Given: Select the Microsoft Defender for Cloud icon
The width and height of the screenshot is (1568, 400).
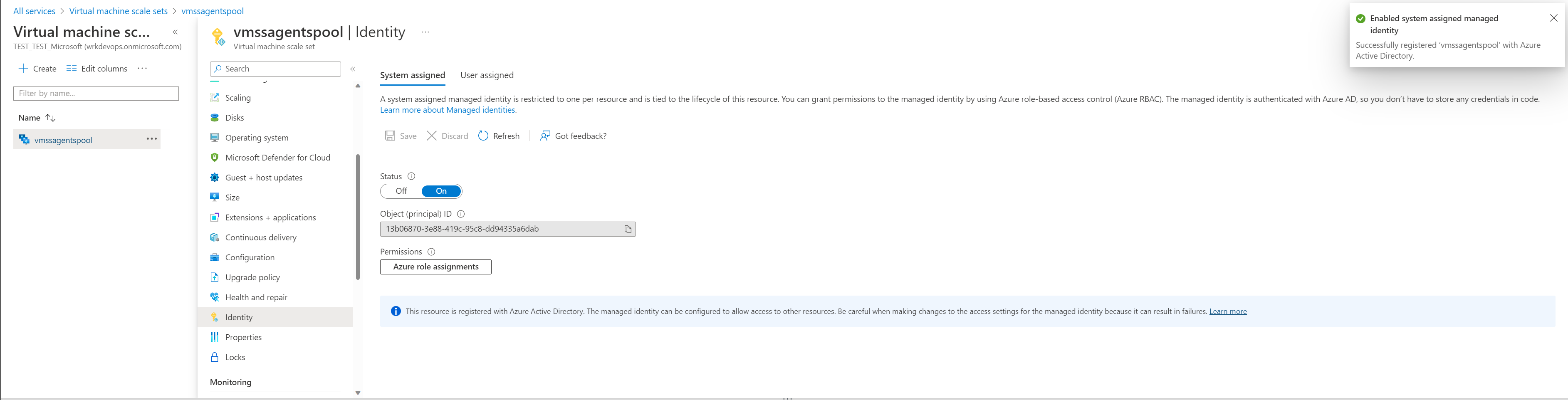Looking at the screenshot, I should click(214, 157).
